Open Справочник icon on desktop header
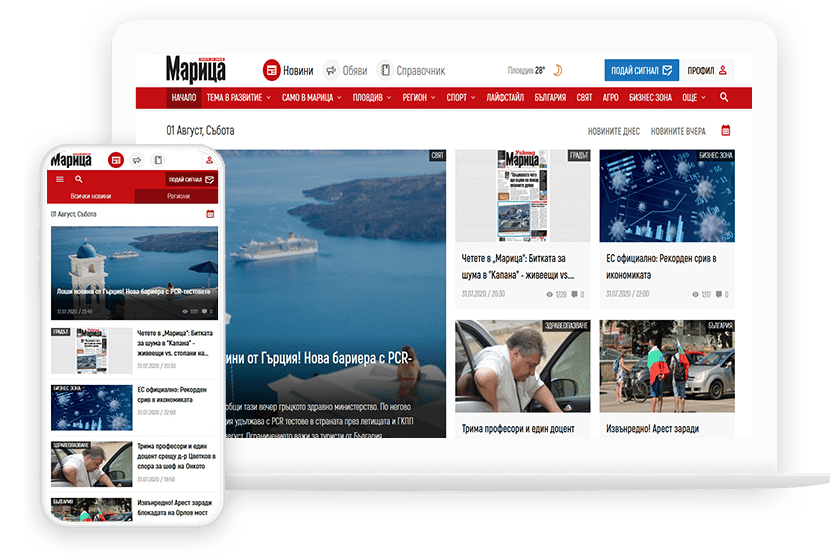Viewport: 830px width, 553px height. (x=385, y=70)
